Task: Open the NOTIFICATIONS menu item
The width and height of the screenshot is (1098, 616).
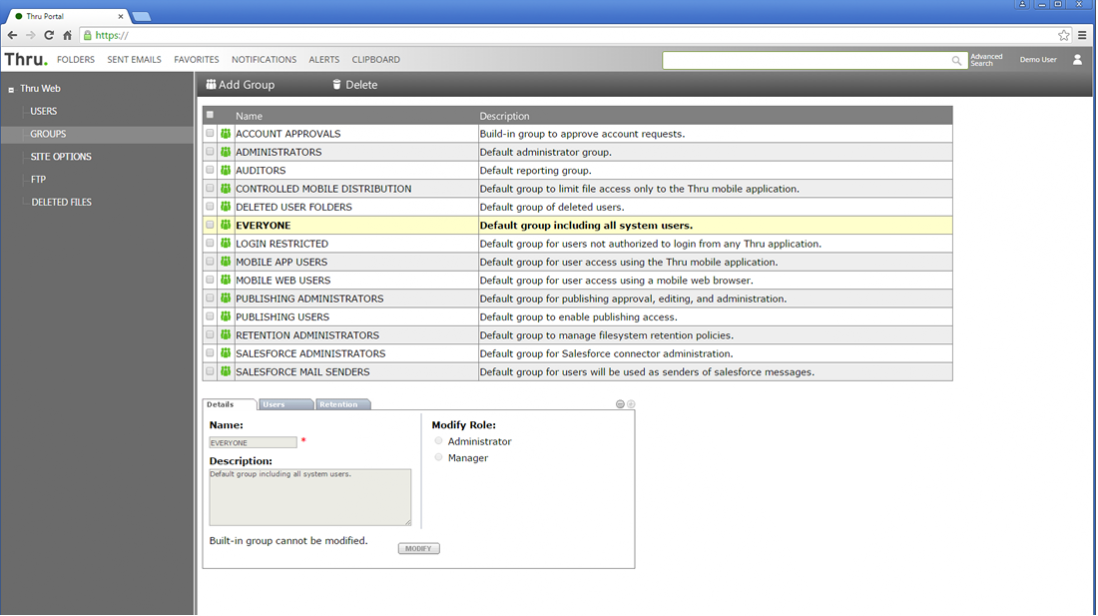Action: [264, 60]
